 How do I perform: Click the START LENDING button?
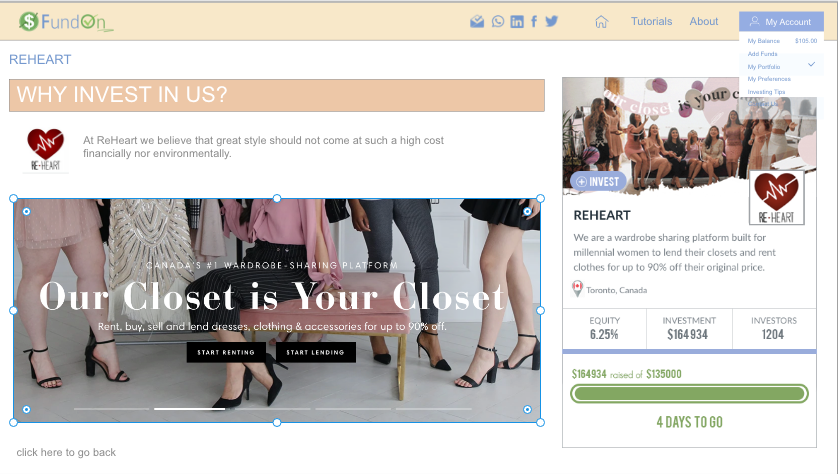coord(315,352)
